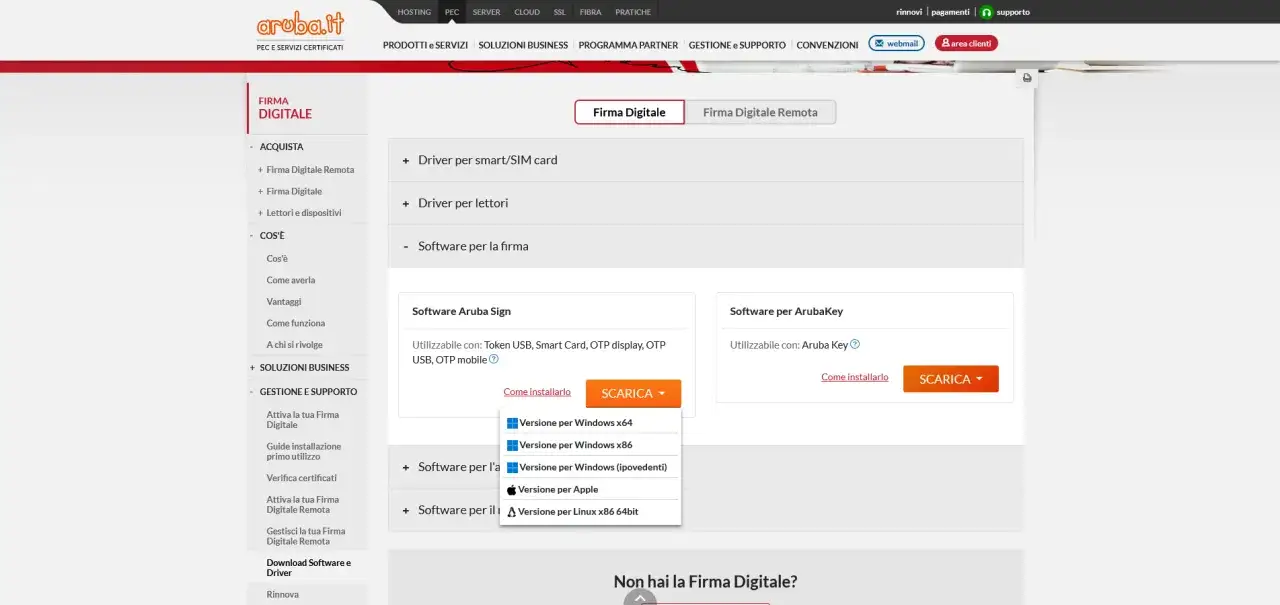Expand Driver per lettori section

click(706, 203)
